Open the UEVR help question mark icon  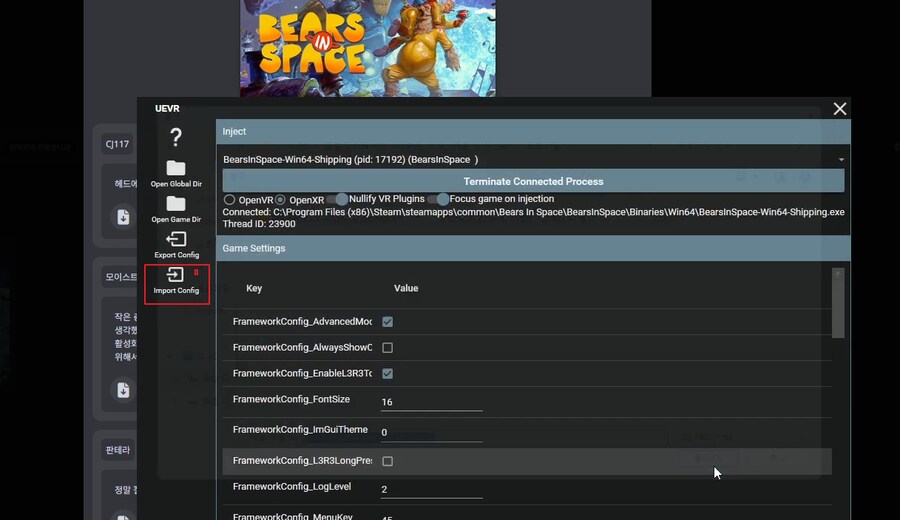click(176, 137)
